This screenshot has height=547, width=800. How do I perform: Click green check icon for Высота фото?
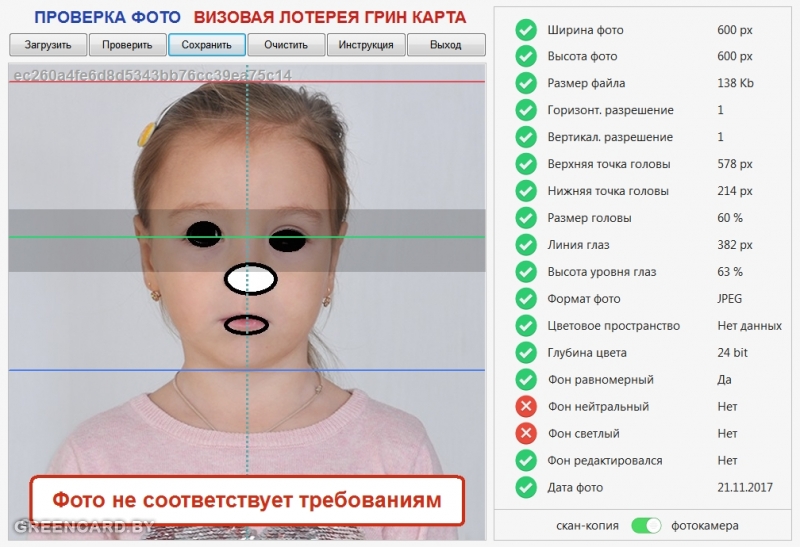[x=526, y=56]
